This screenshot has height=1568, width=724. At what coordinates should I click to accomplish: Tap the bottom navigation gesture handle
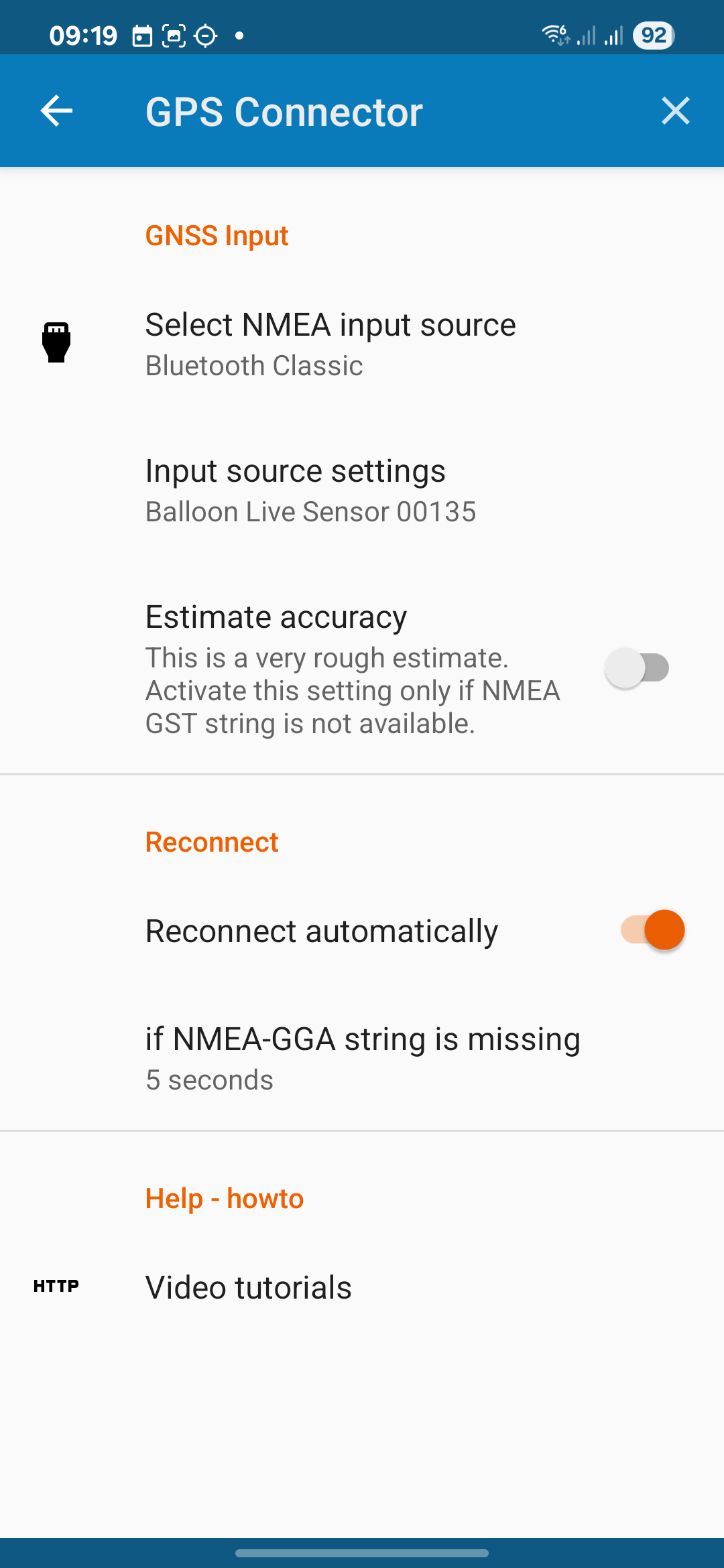(x=362, y=1553)
